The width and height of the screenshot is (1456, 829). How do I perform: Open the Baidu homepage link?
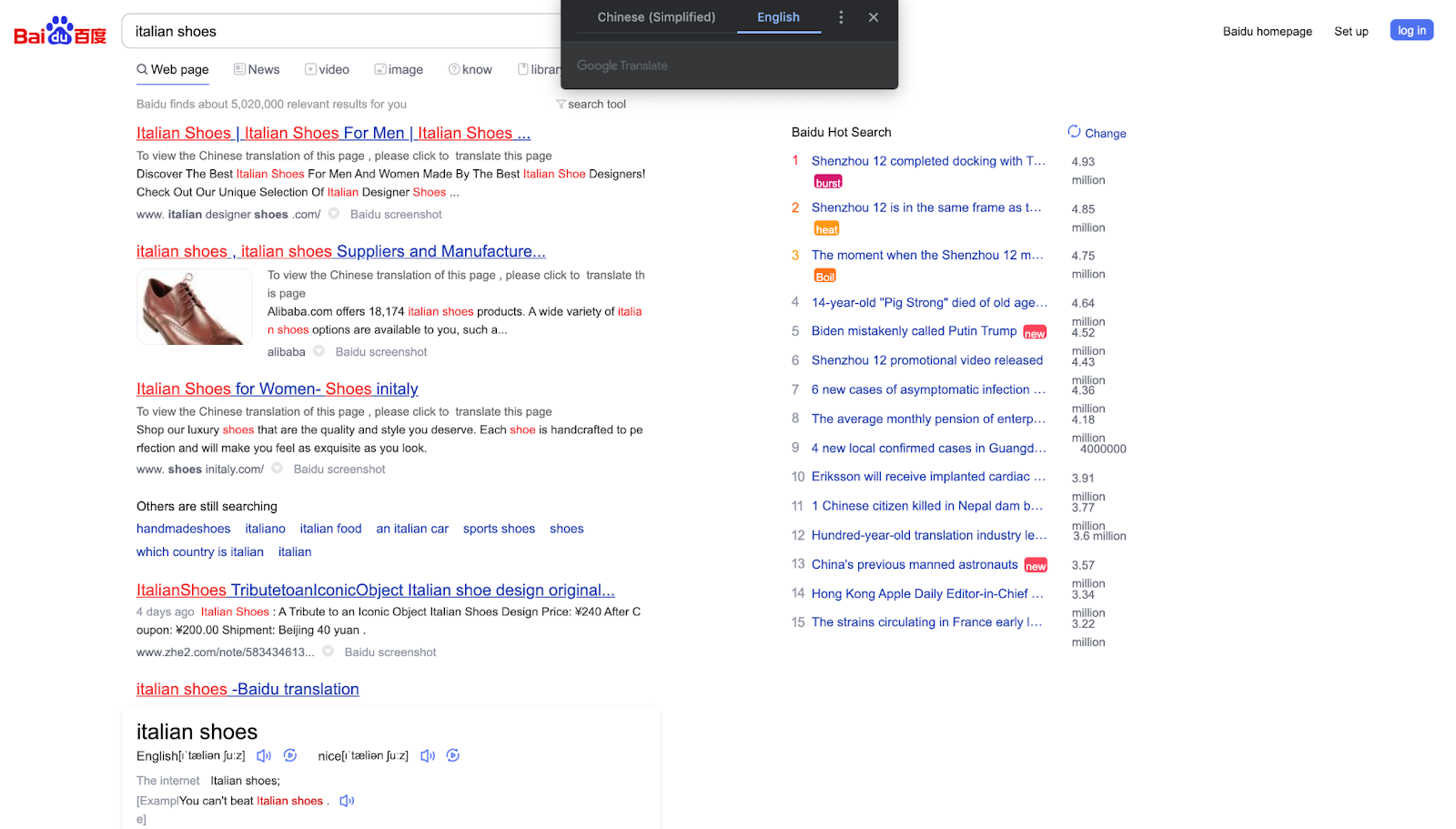pyautogui.click(x=1268, y=32)
